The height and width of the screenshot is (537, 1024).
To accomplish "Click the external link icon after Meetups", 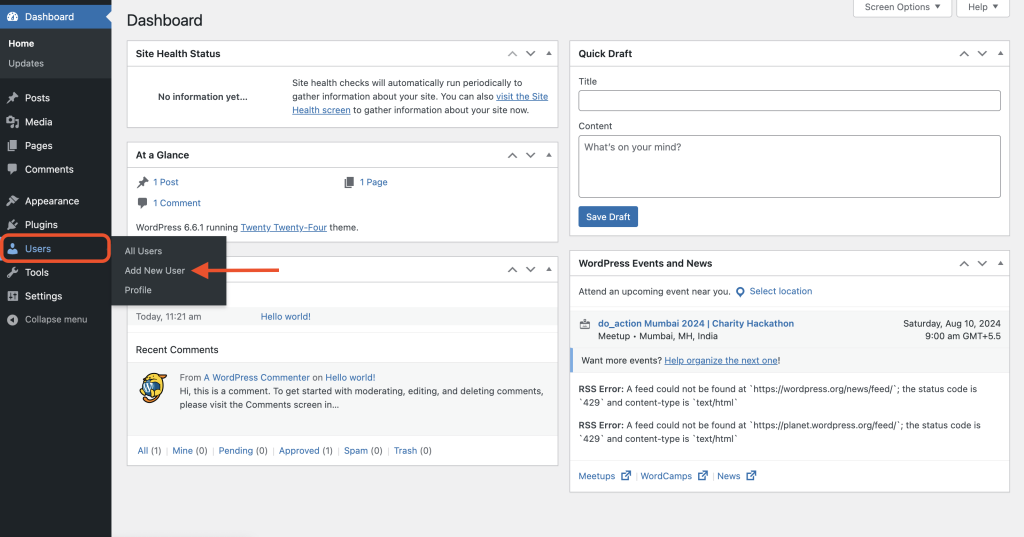I will click(x=626, y=476).
